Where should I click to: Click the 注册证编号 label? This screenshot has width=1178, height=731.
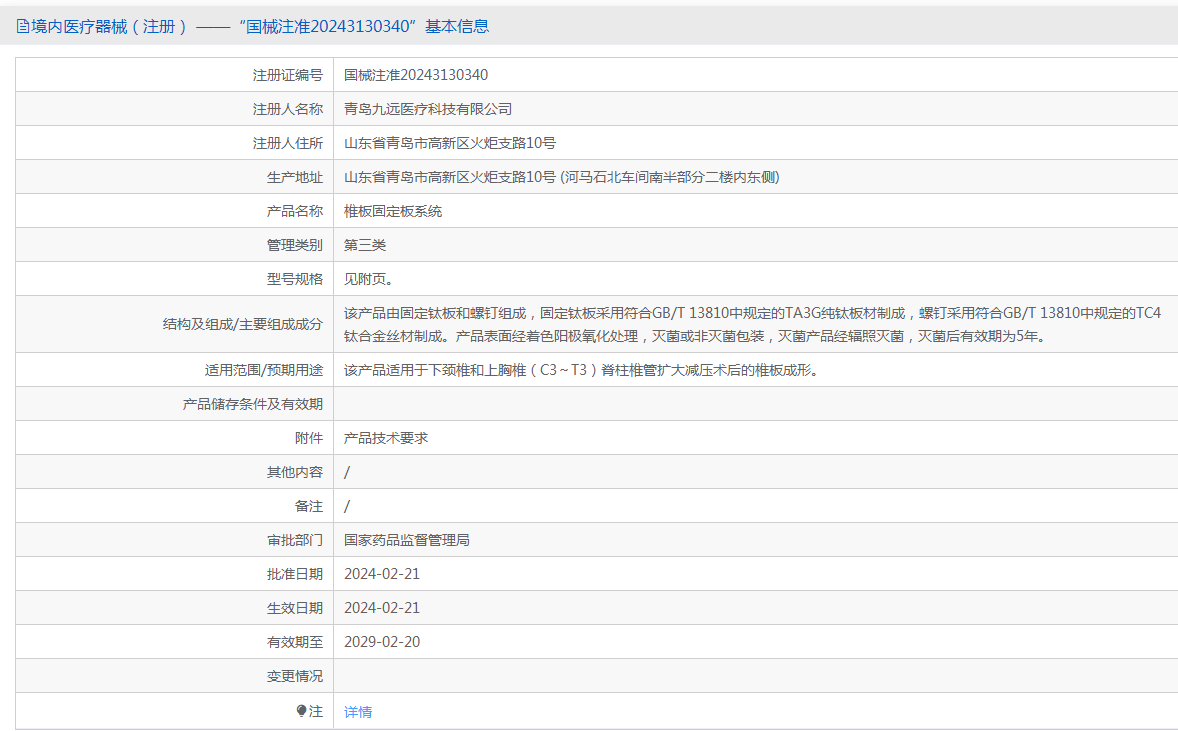pos(287,75)
